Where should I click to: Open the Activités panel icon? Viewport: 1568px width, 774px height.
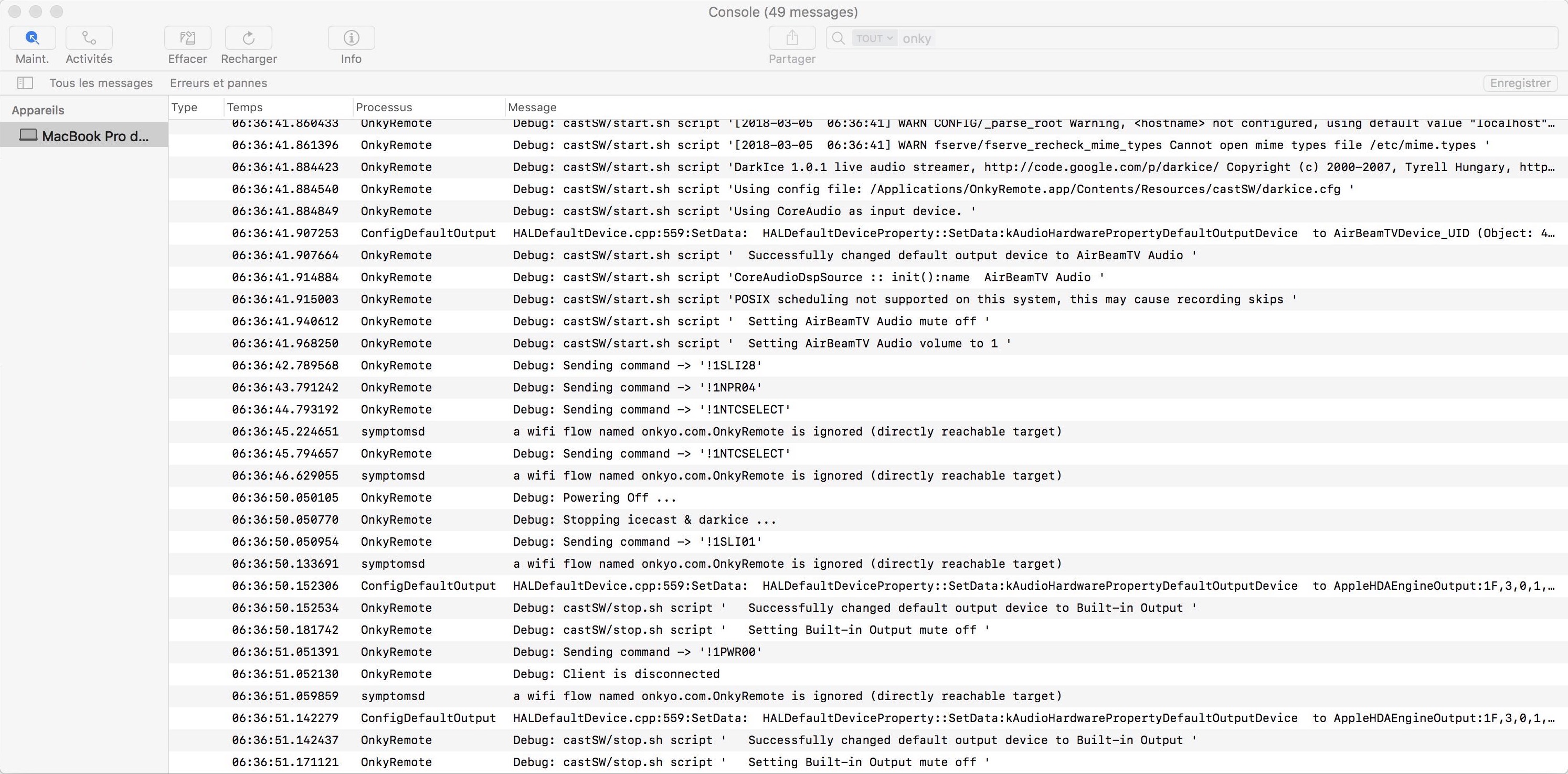88,38
